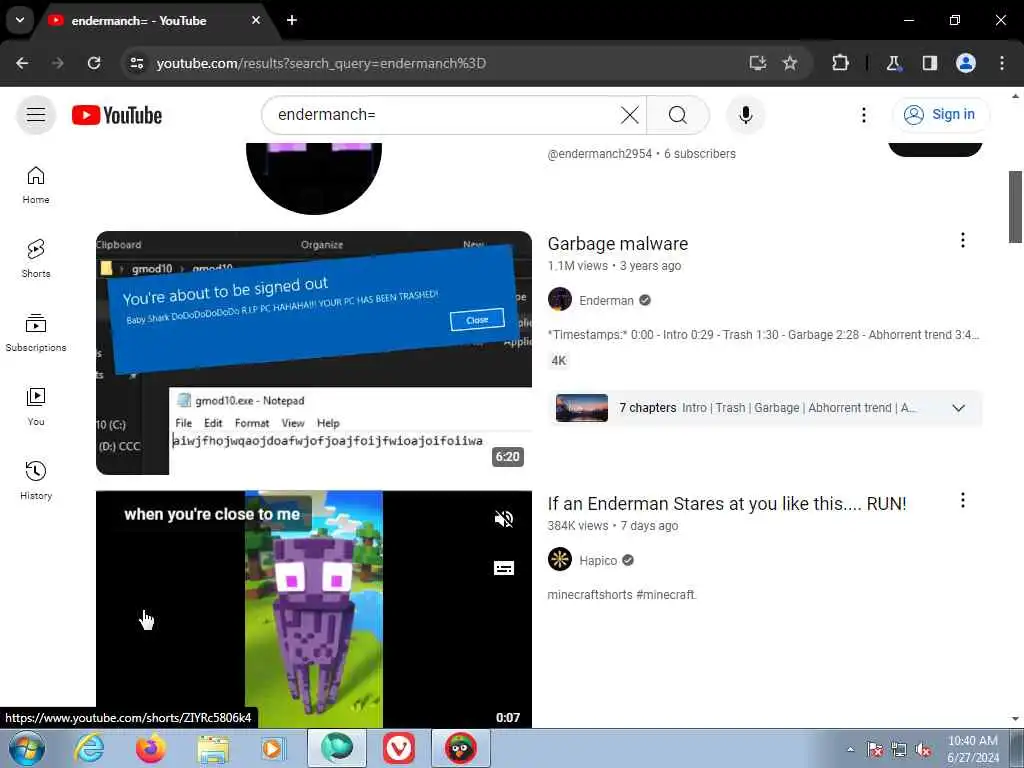Launch Firefox from the taskbar
1024x768 pixels.
150,748
